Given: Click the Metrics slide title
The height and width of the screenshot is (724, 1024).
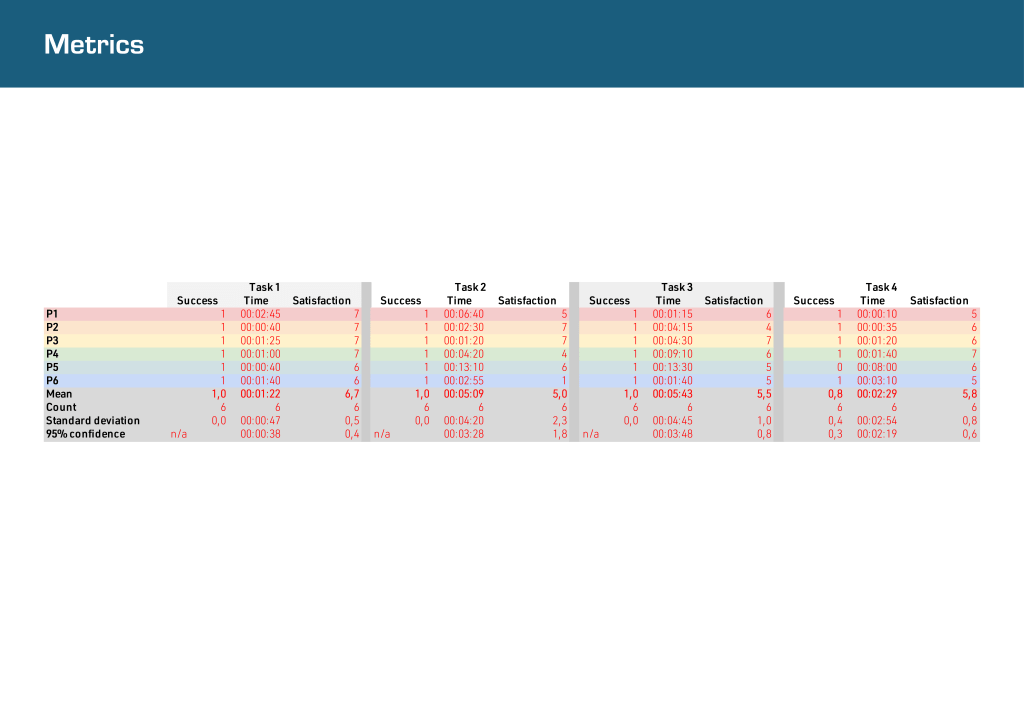Looking at the screenshot, I should click(x=94, y=45).
